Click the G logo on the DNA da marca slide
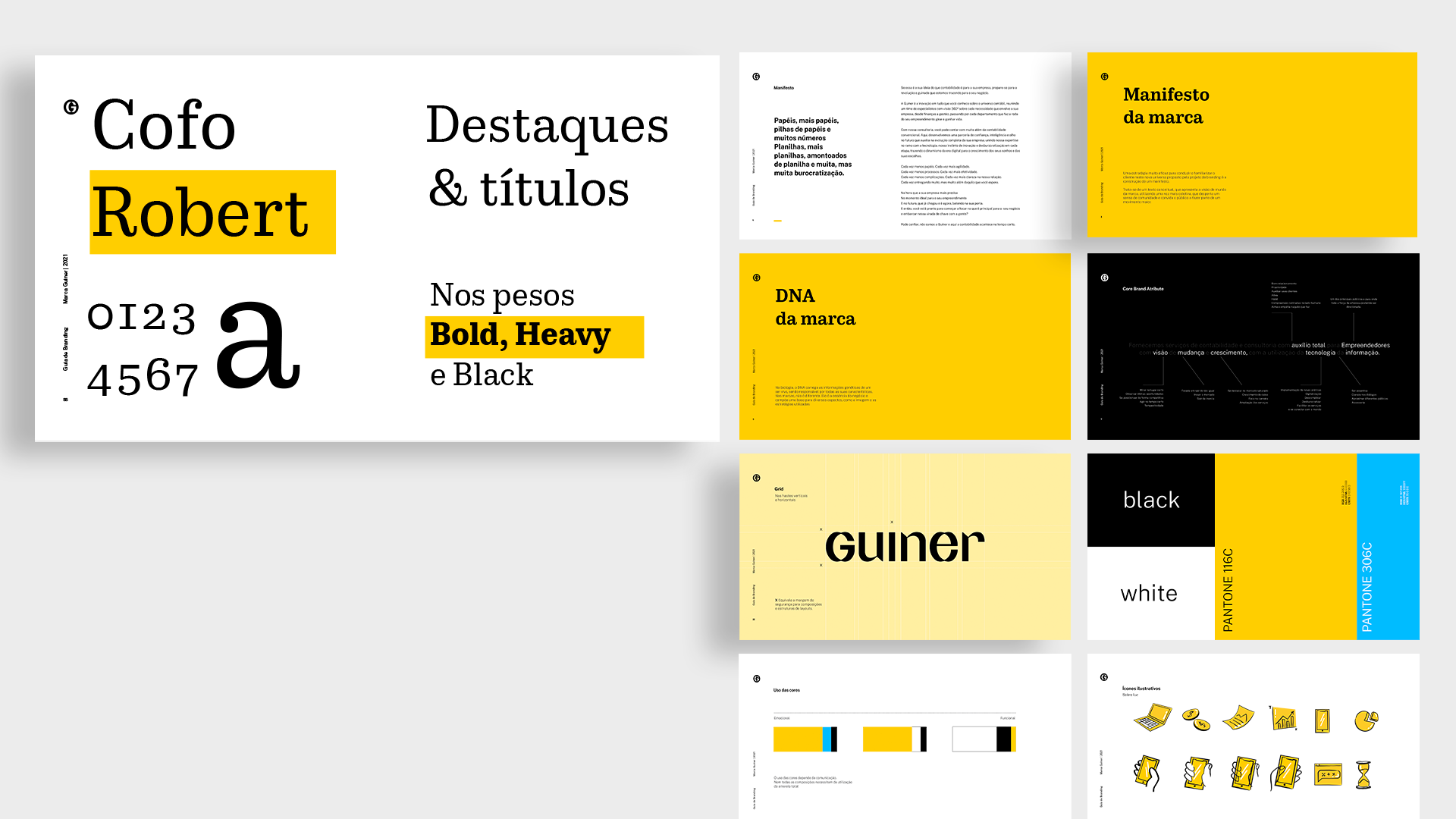This screenshot has height=819, width=1456. [756, 278]
